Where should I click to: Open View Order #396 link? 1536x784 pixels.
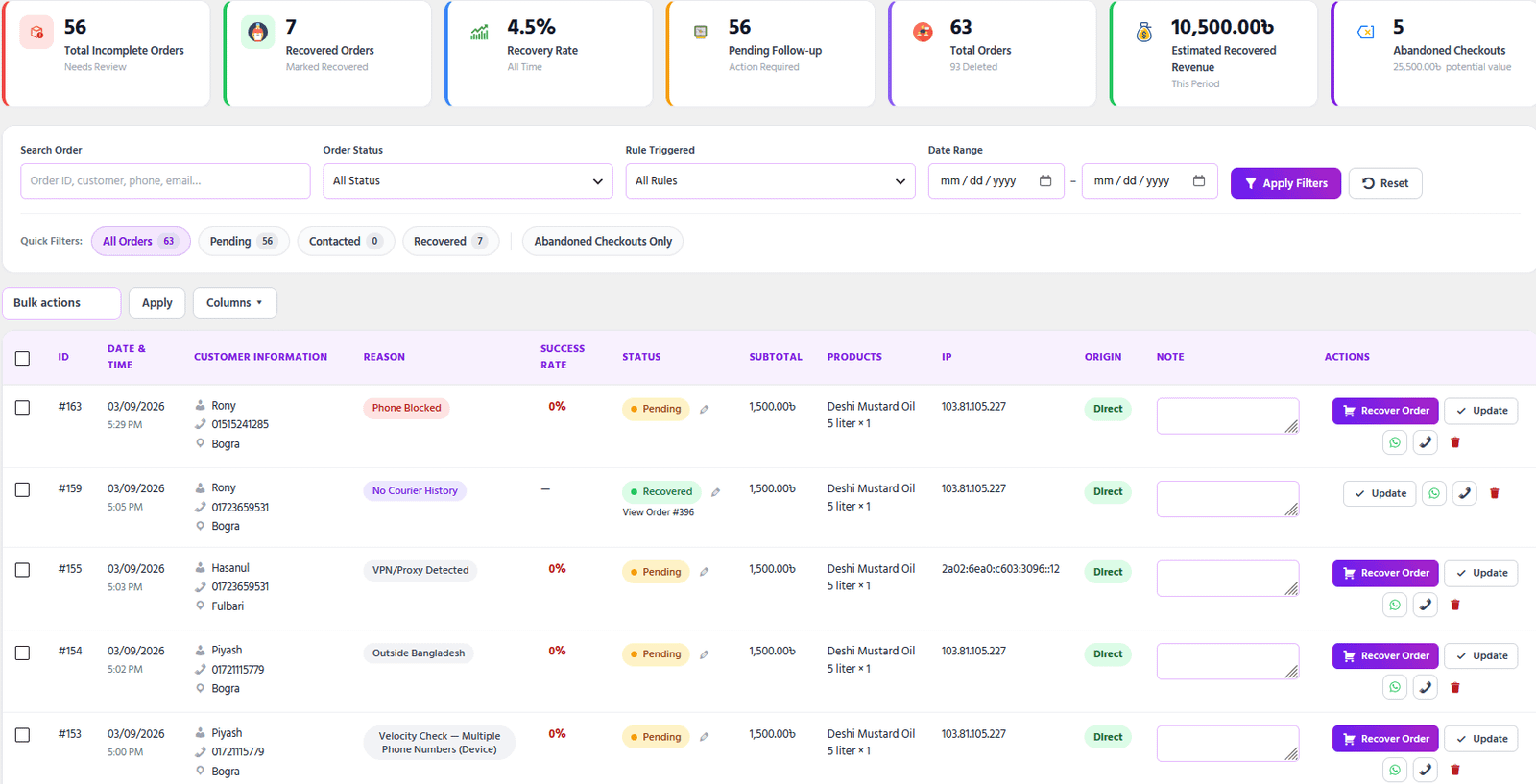(659, 512)
